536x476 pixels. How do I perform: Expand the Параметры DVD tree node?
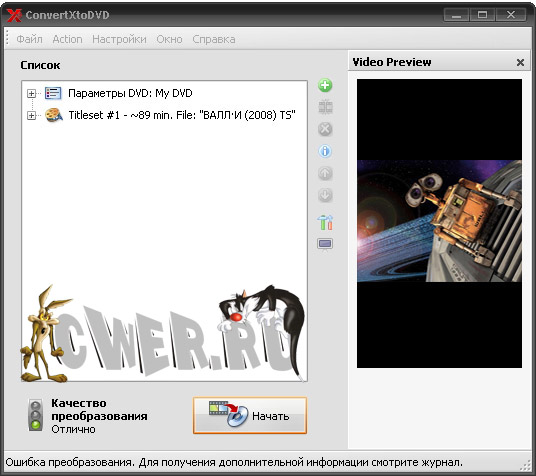tap(31, 93)
